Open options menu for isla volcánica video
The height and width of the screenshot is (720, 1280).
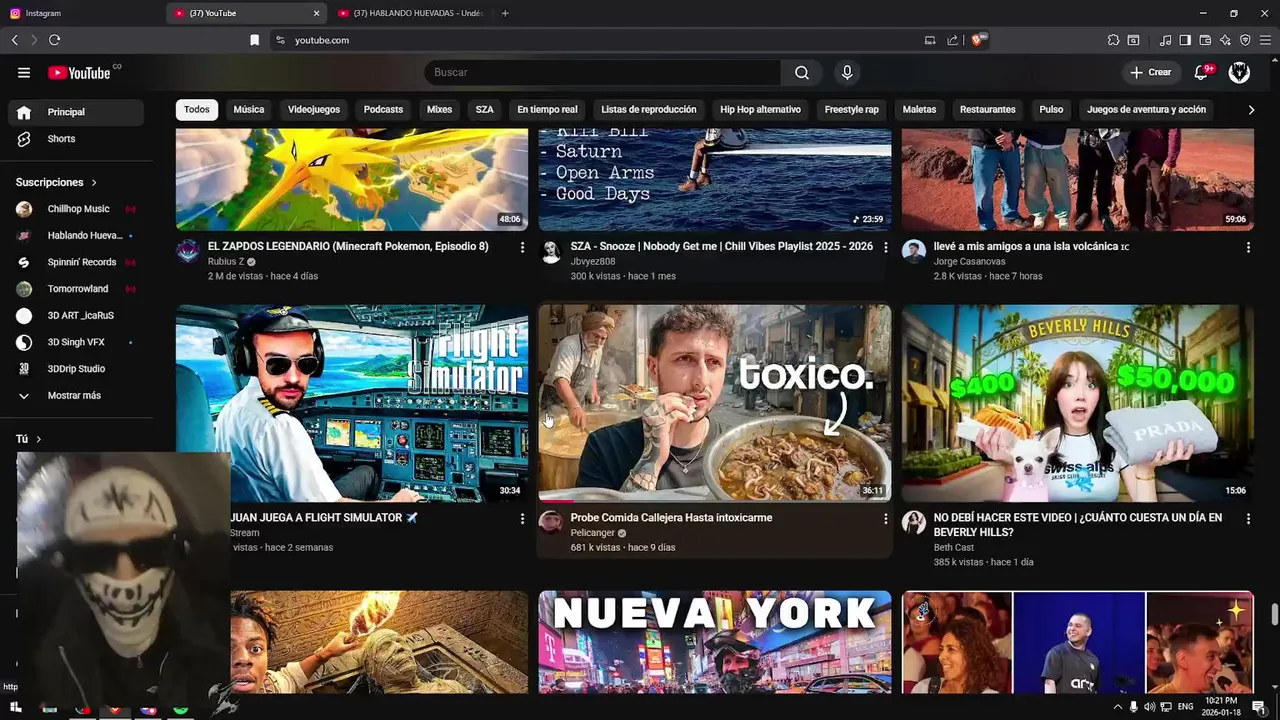[x=1248, y=247]
